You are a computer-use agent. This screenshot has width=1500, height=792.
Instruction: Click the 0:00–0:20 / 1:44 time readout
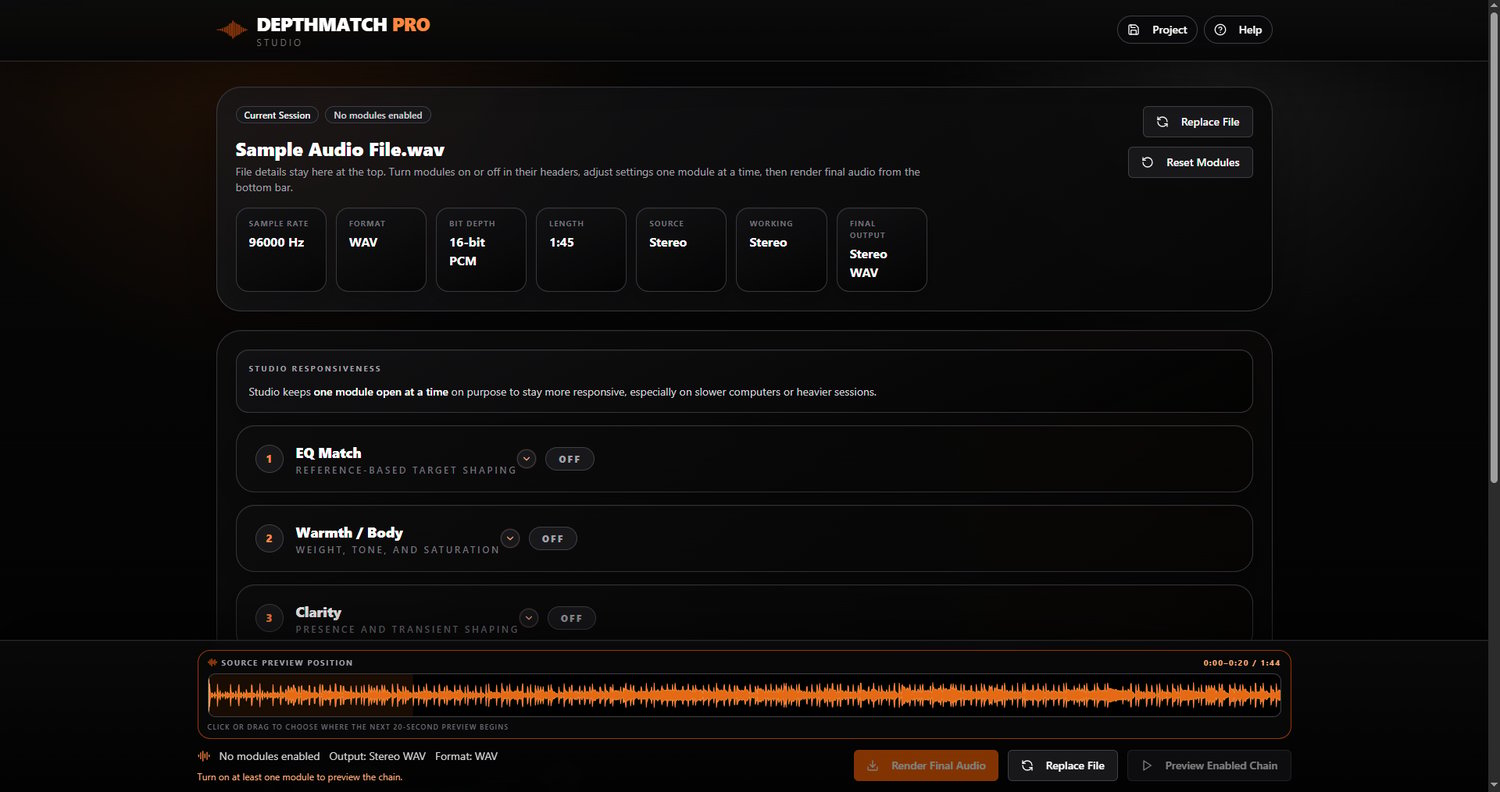pos(1242,663)
